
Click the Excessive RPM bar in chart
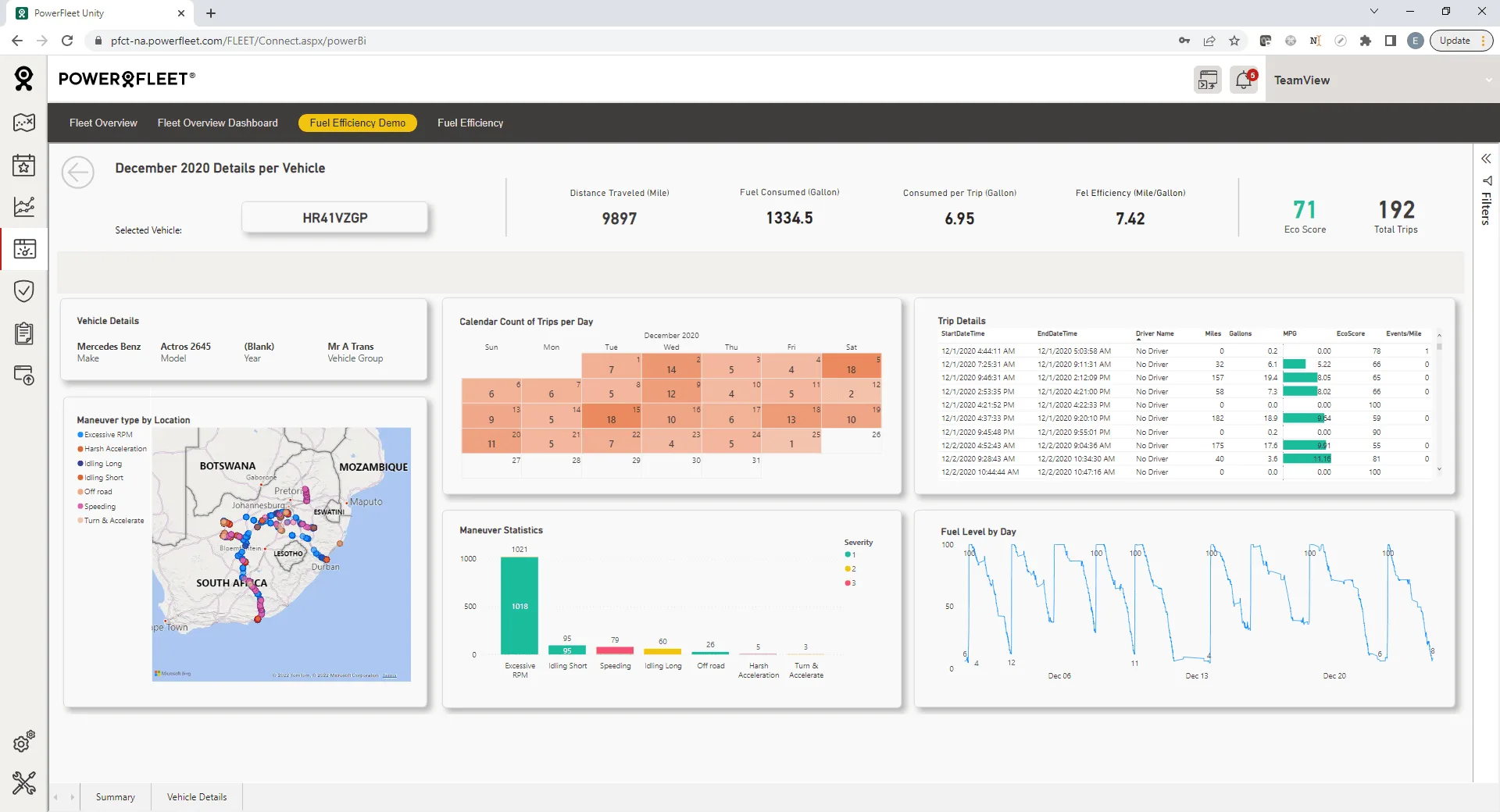[x=520, y=606]
